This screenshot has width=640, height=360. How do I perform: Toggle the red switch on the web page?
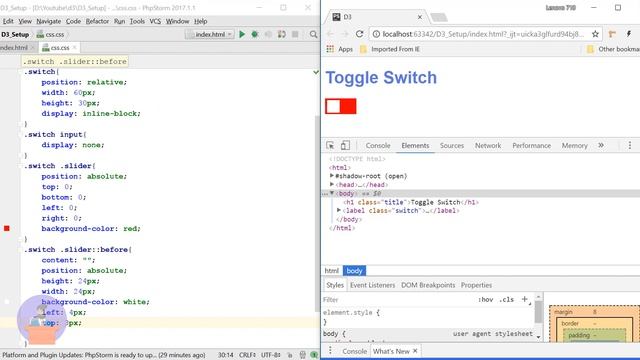[x=340, y=106]
